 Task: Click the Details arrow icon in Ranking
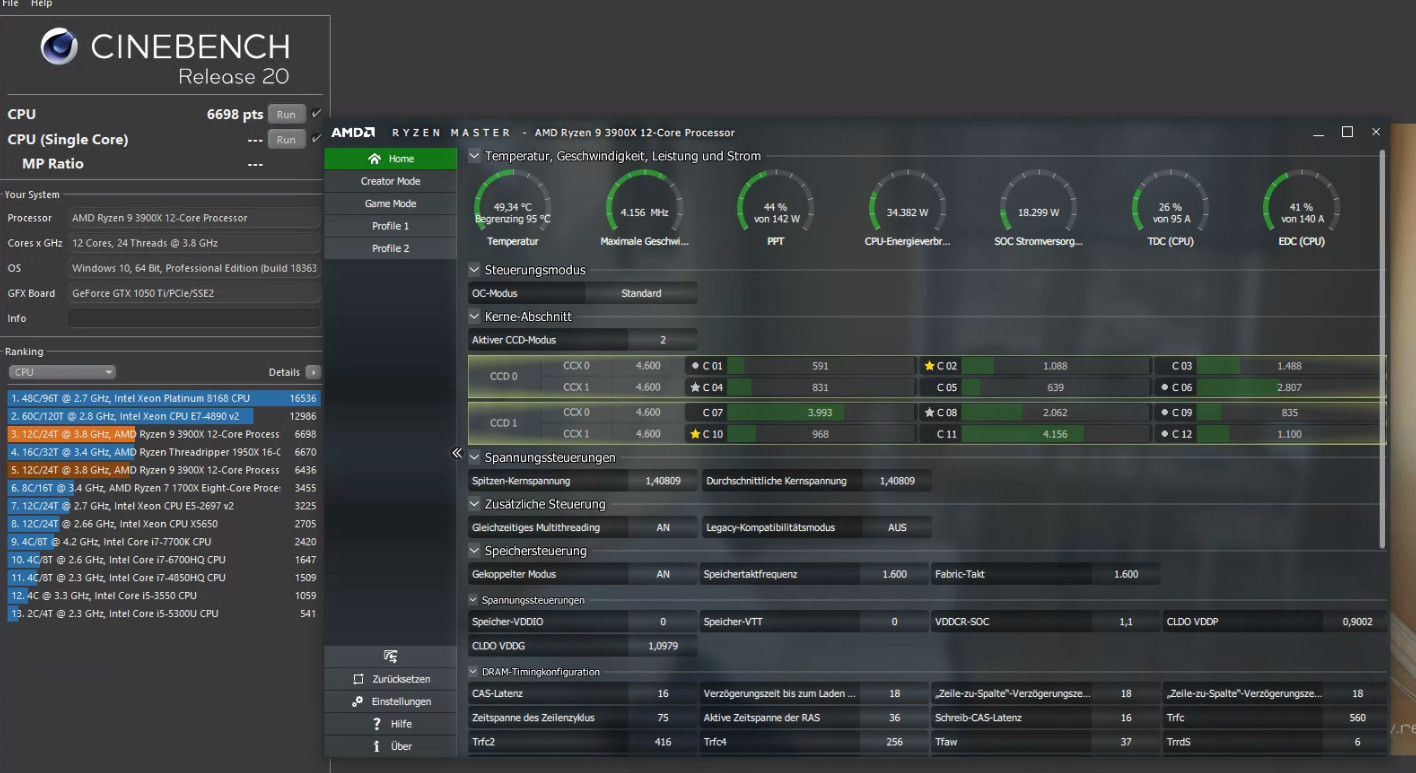click(313, 372)
